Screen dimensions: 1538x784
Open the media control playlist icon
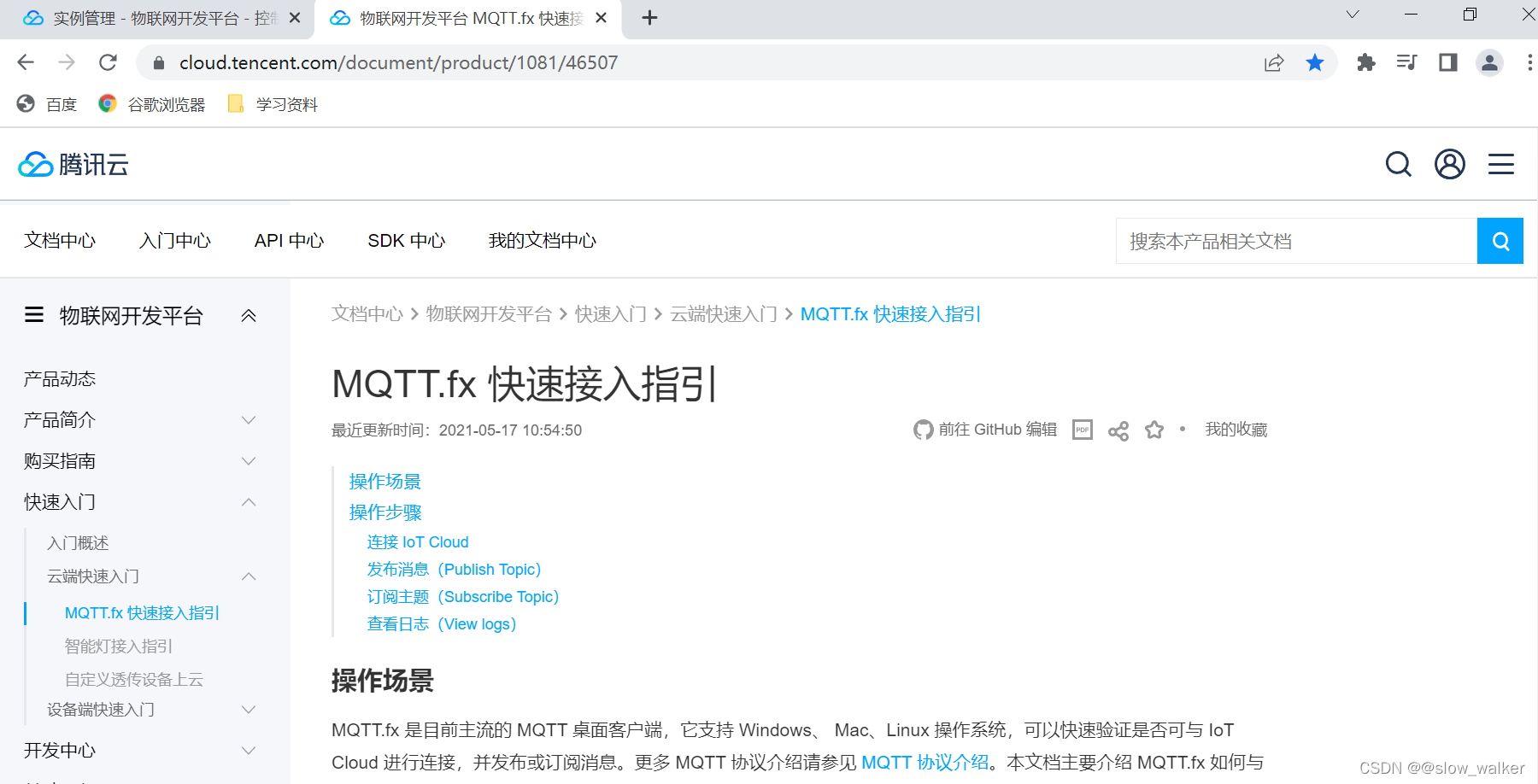coord(1406,62)
